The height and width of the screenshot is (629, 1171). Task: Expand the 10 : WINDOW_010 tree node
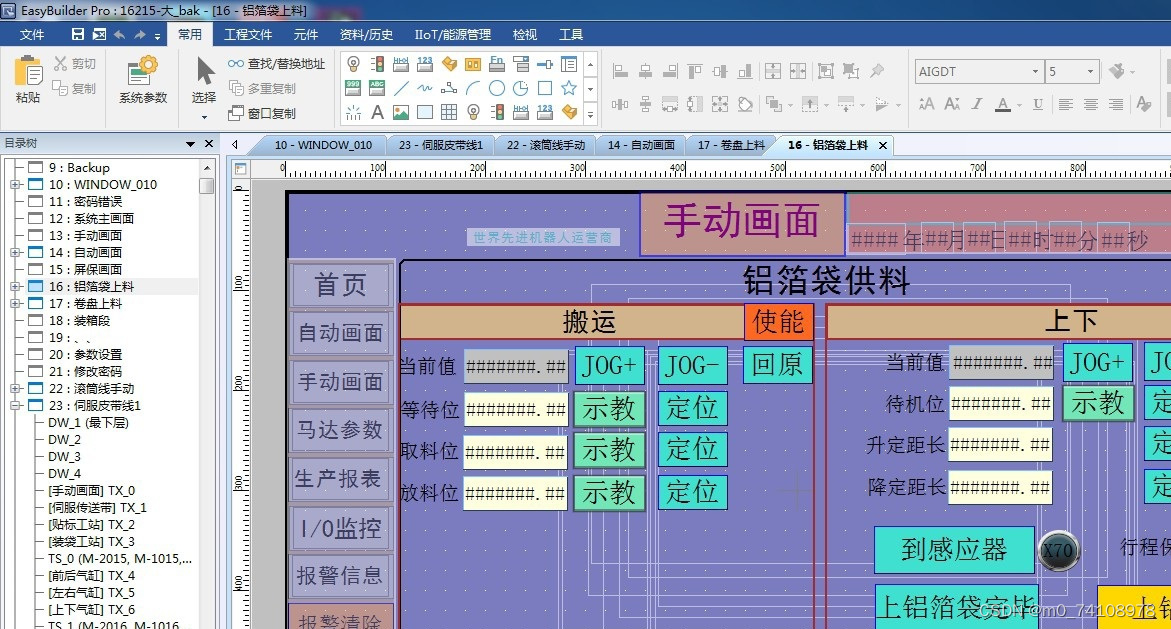[x=15, y=185]
